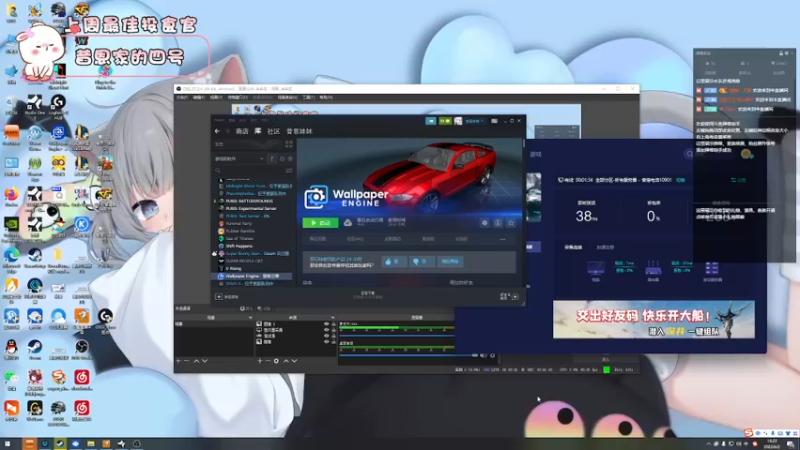Open OBS sources panel header dropdown arrow

[333, 317]
